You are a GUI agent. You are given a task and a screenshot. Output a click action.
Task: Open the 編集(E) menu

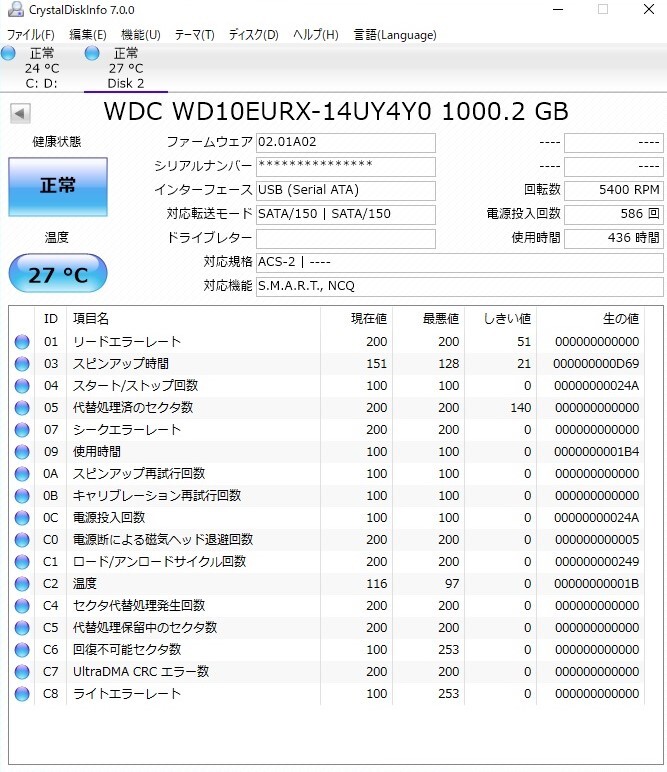88,35
